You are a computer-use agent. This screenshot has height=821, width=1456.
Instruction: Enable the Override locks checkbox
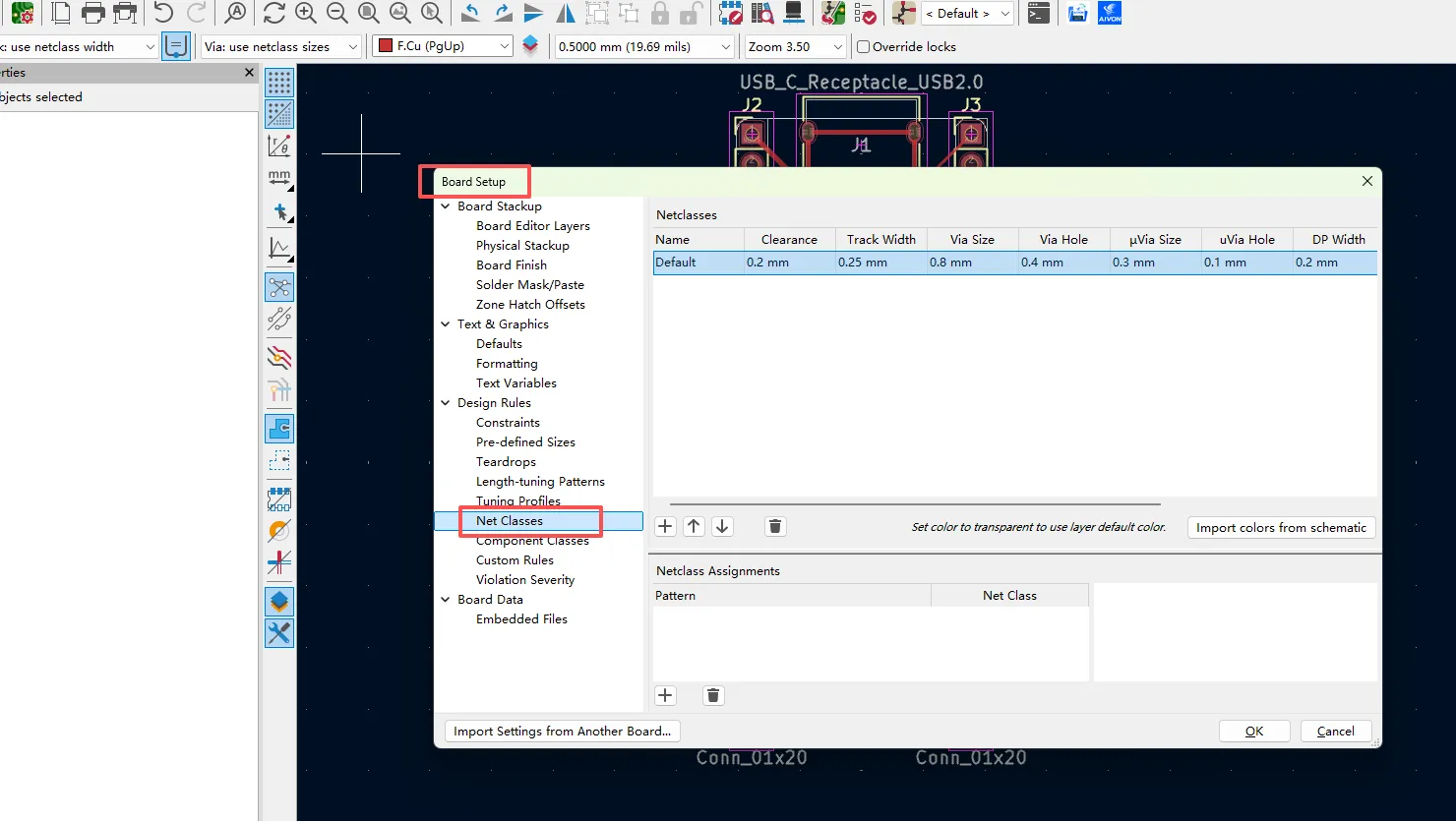[x=864, y=46]
